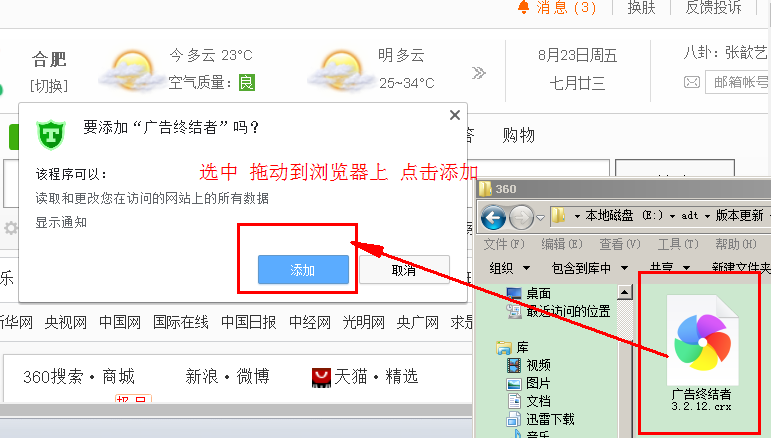Expand more weather with double arrow

[478, 73]
